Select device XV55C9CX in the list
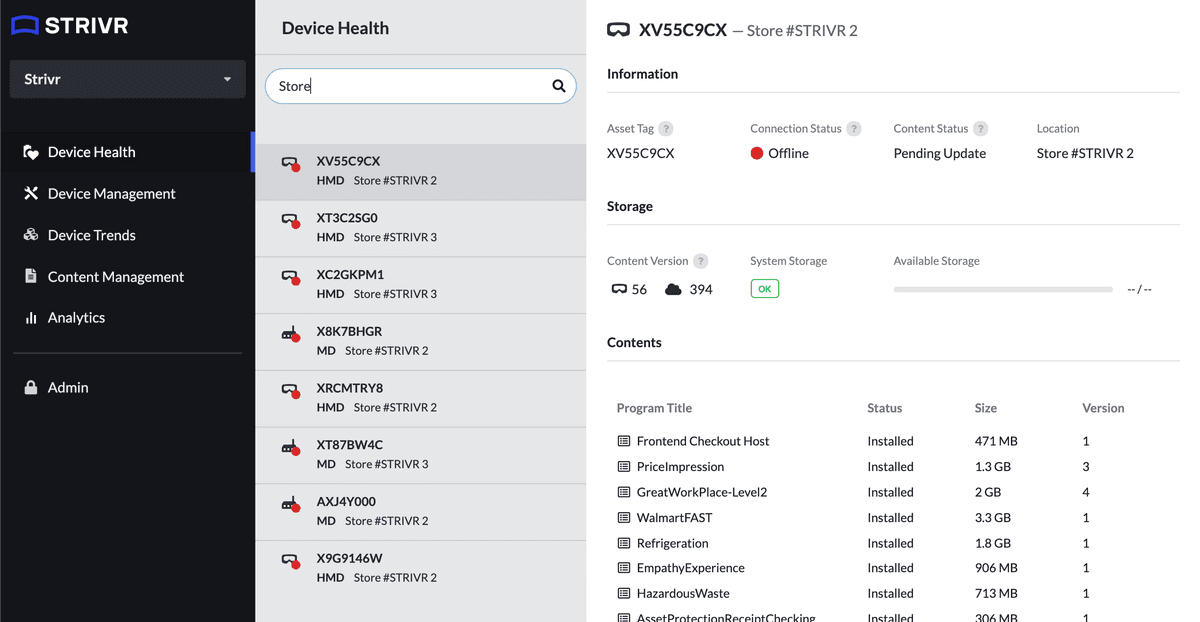 421,171
